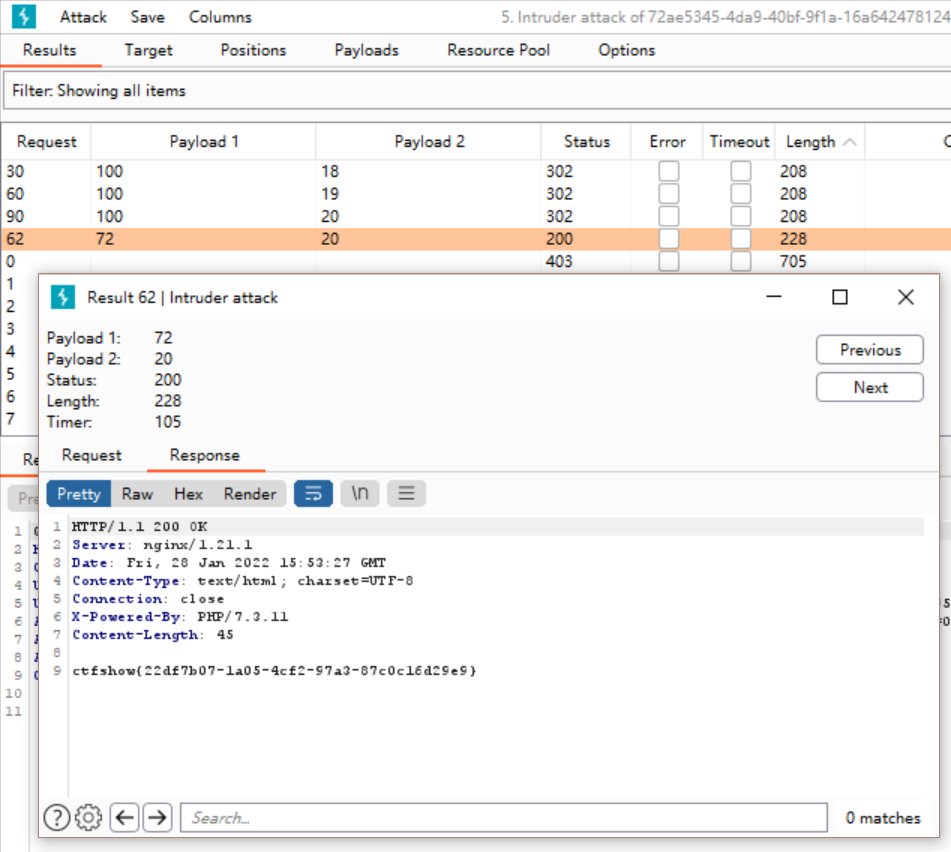Viewport: 951px width, 852px height.
Task: Click the Next result button
Action: coord(870,387)
